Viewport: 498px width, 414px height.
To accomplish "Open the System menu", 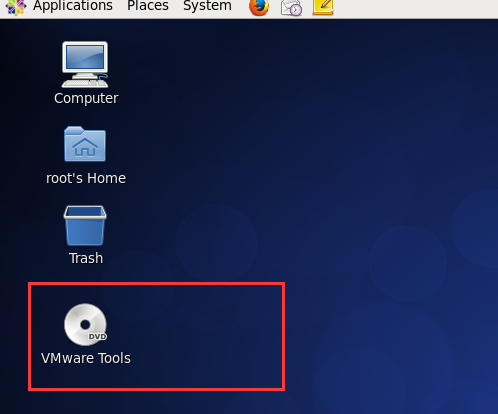I will (x=207, y=6).
